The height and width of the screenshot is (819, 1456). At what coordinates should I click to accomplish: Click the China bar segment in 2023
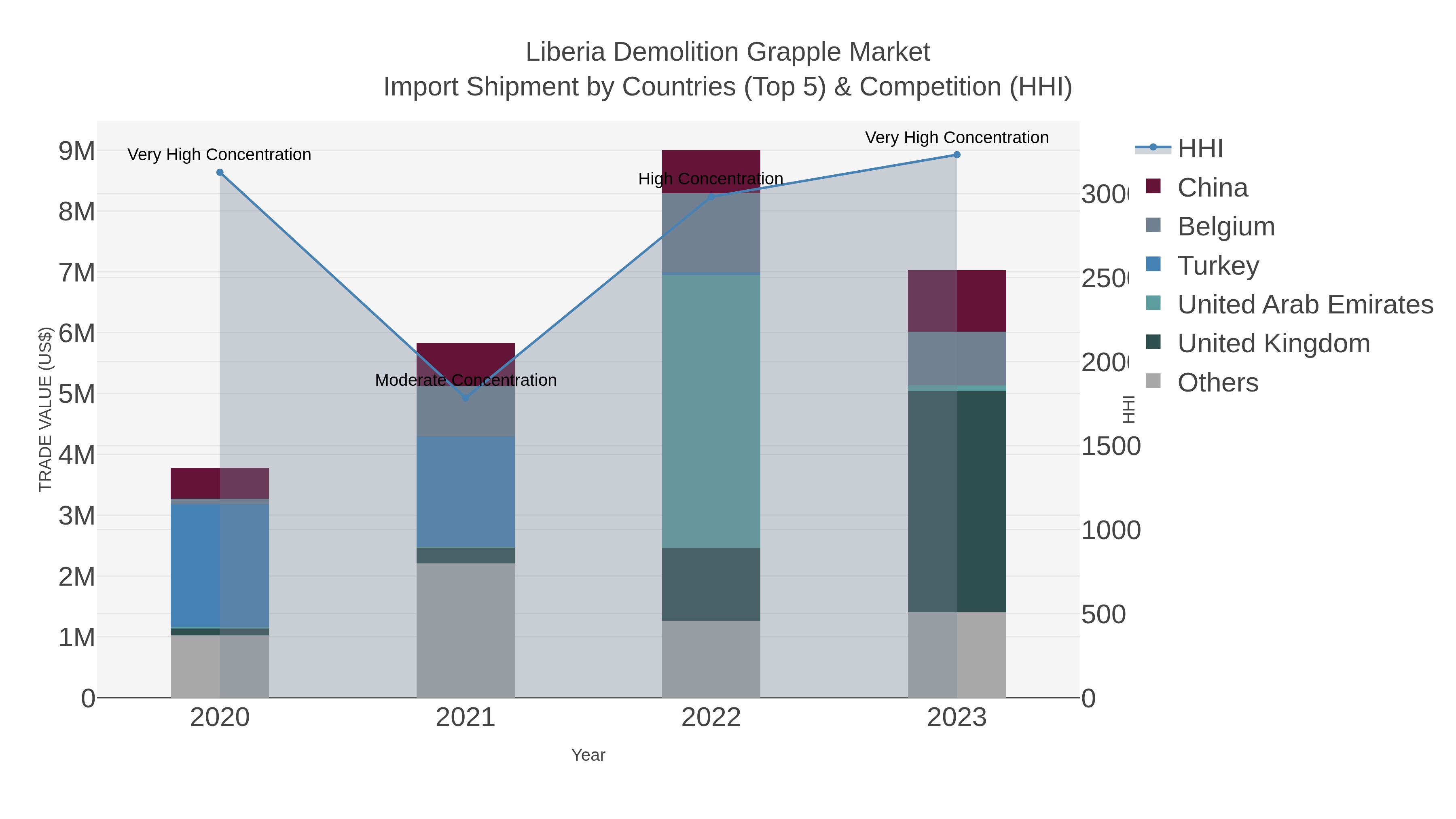(957, 301)
